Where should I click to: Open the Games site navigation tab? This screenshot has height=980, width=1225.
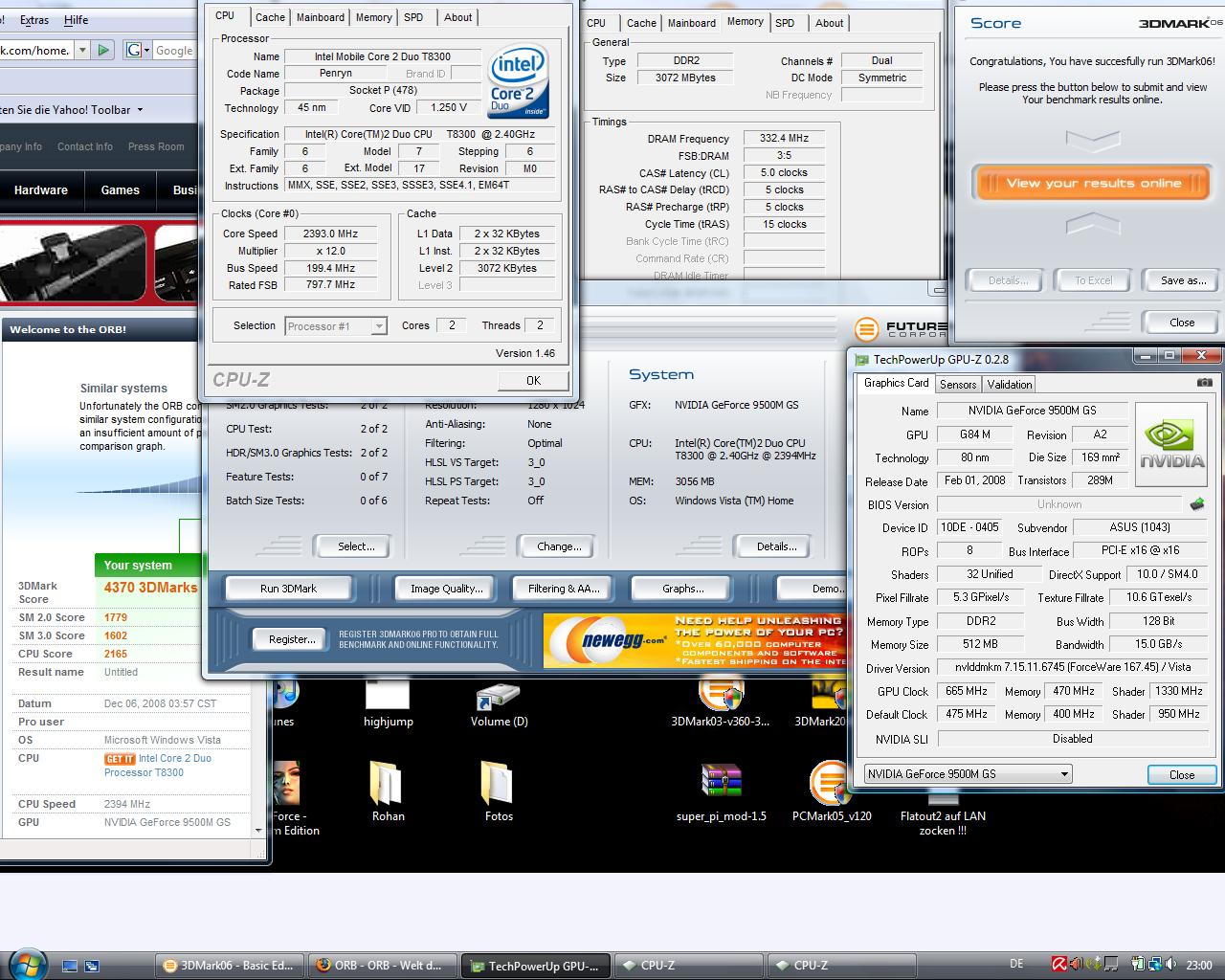(x=121, y=190)
